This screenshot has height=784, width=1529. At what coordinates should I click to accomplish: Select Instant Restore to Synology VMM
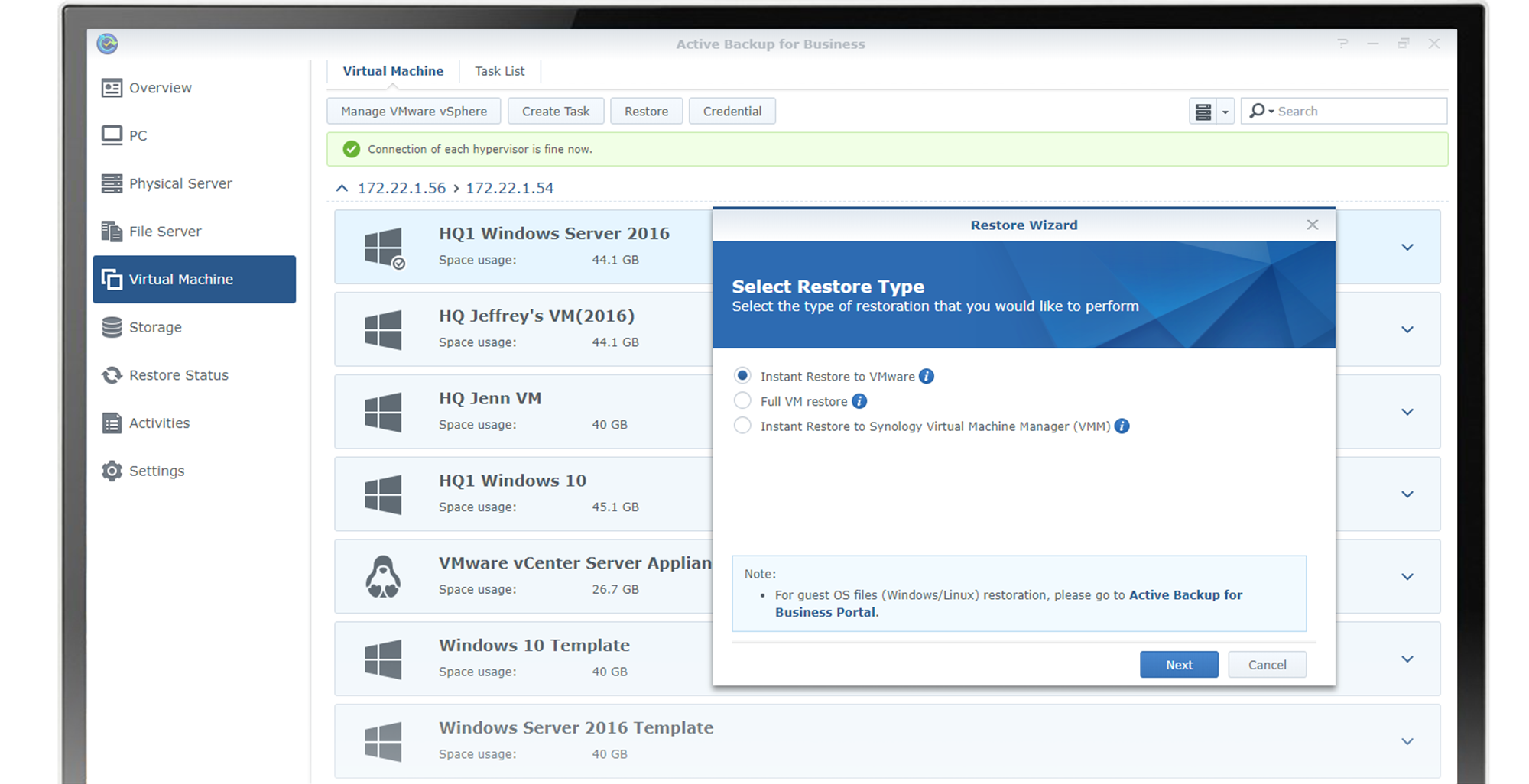pyautogui.click(x=742, y=426)
